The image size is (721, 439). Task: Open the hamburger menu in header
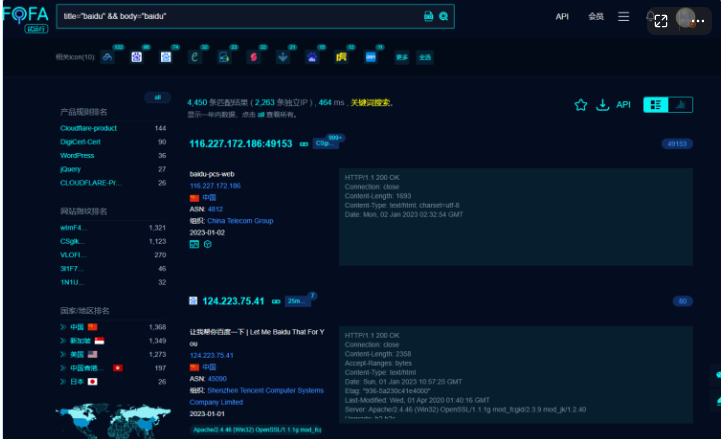(624, 17)
